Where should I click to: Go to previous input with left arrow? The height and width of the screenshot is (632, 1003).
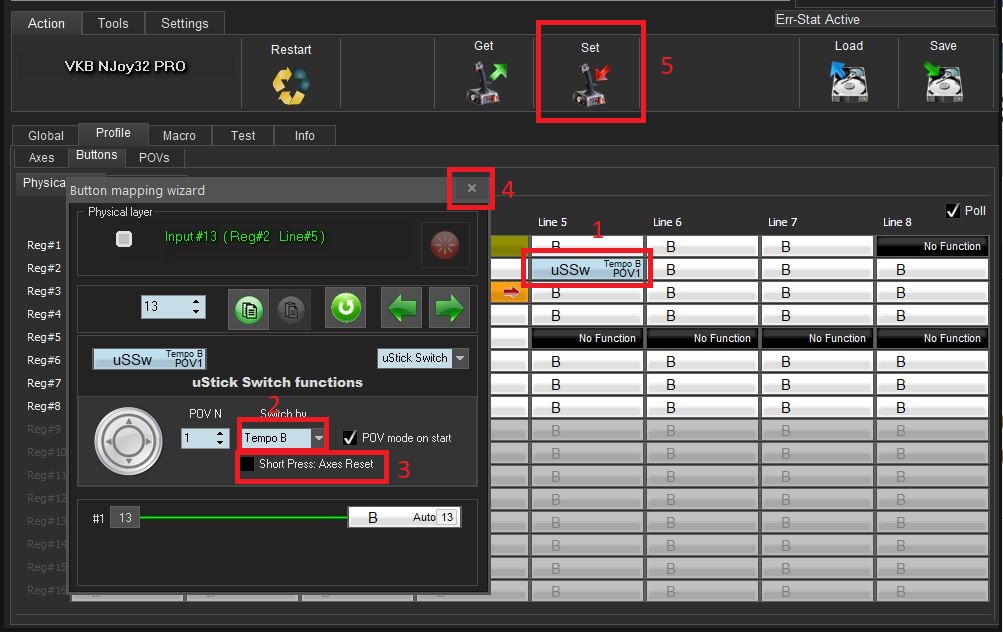[402, 308]
